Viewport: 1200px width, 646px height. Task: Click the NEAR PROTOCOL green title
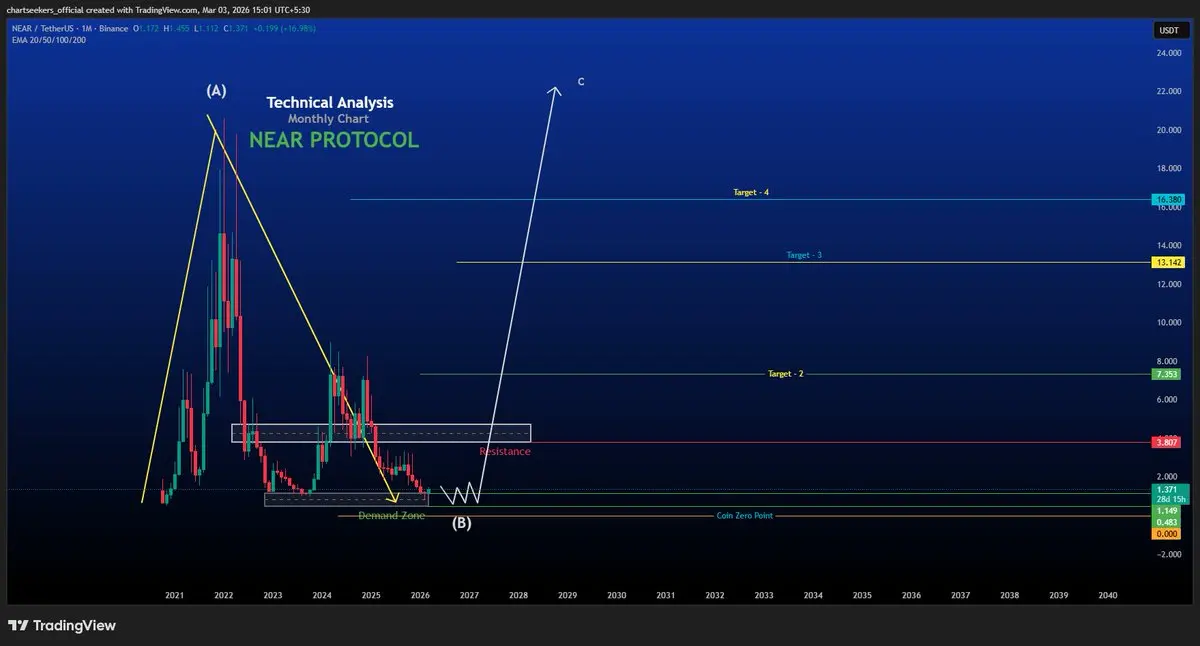[334, 140]
